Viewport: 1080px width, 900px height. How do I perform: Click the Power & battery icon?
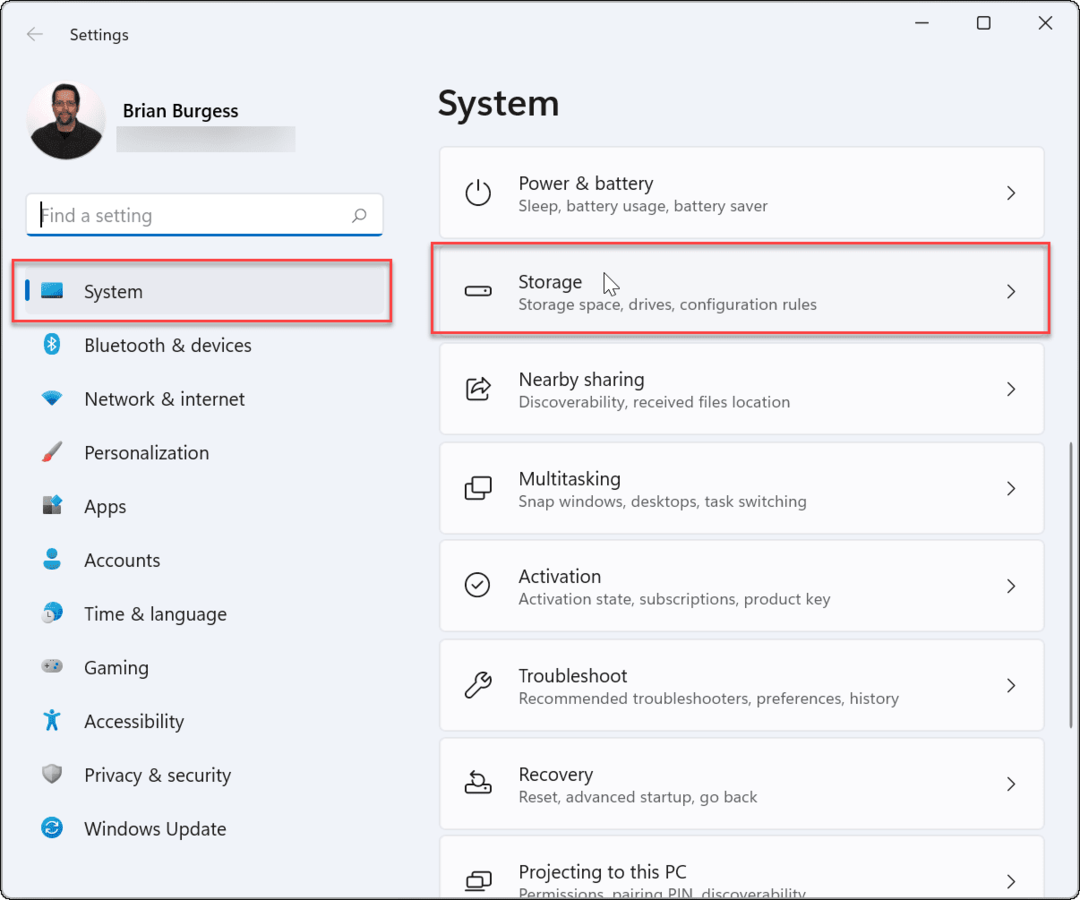pyautogui.click(x=478, y=193)
